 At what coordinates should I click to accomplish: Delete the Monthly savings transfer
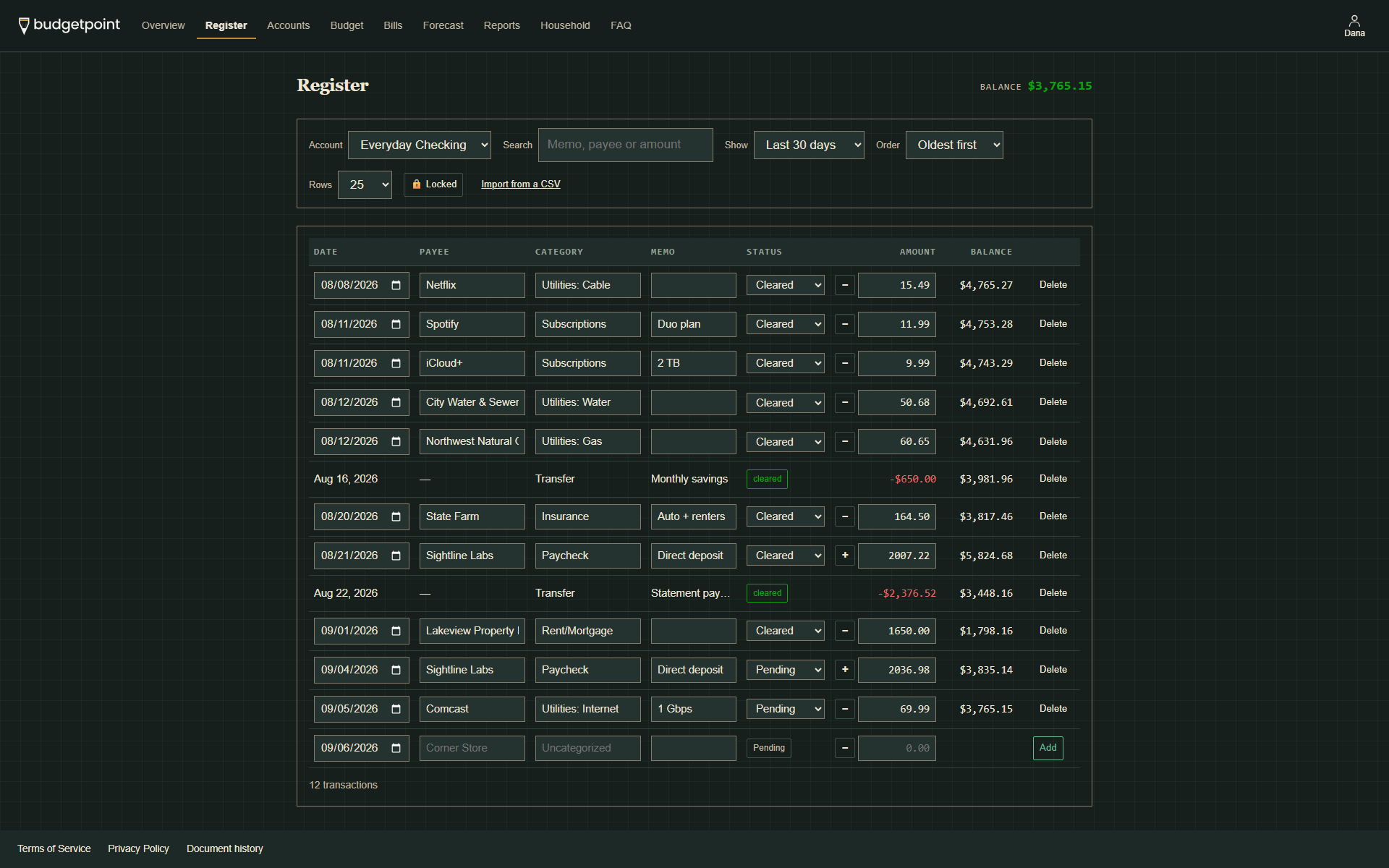point(1053,479)
